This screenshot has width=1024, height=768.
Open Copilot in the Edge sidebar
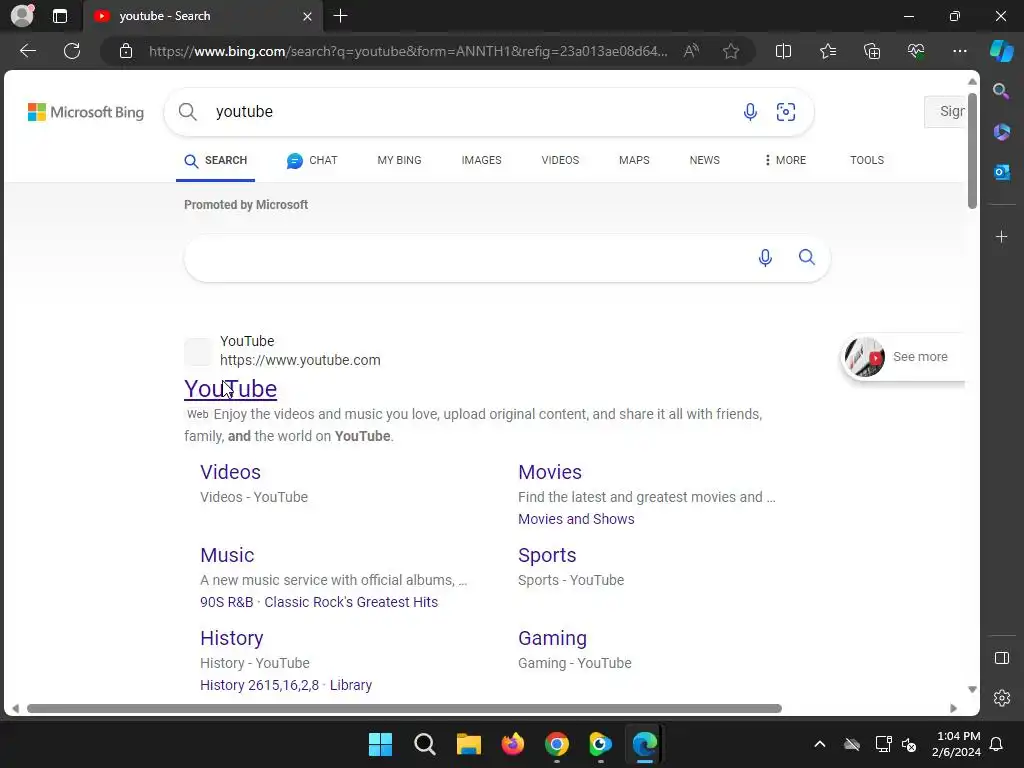pos(1002,51)
